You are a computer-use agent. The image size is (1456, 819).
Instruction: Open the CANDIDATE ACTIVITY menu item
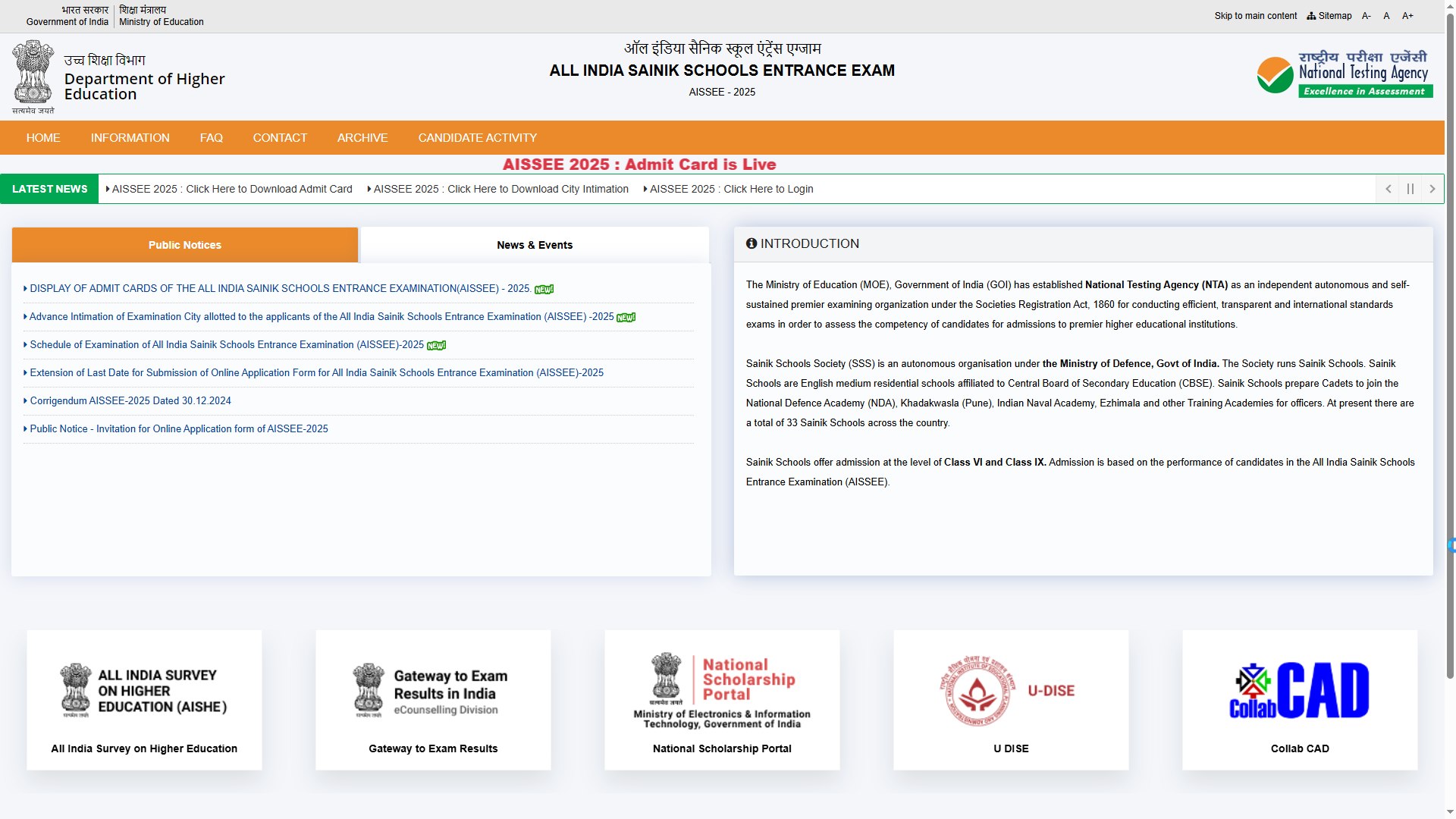tap(478, 138)
